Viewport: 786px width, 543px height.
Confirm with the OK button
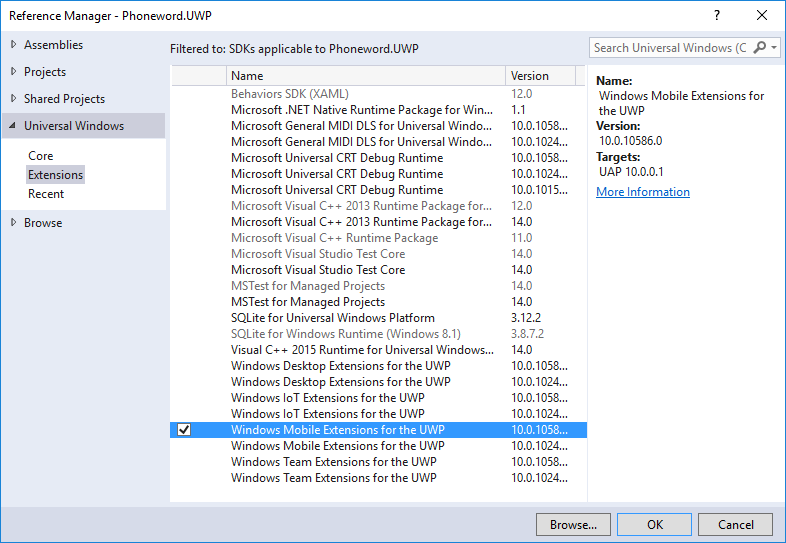coord(654,524)
